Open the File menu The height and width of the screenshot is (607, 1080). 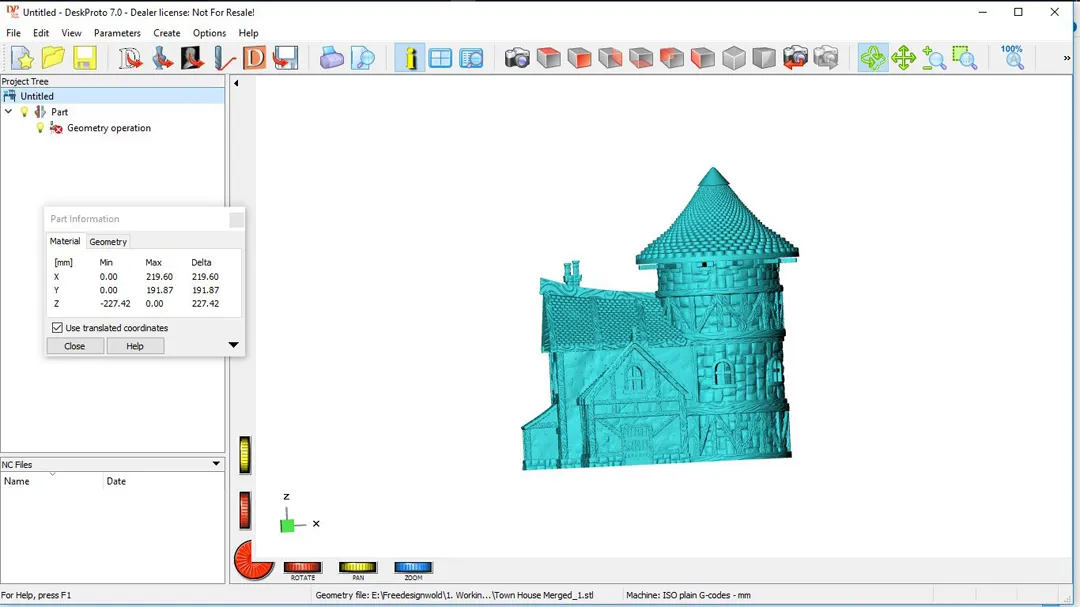pyautogui.click(x=13, y=33)
